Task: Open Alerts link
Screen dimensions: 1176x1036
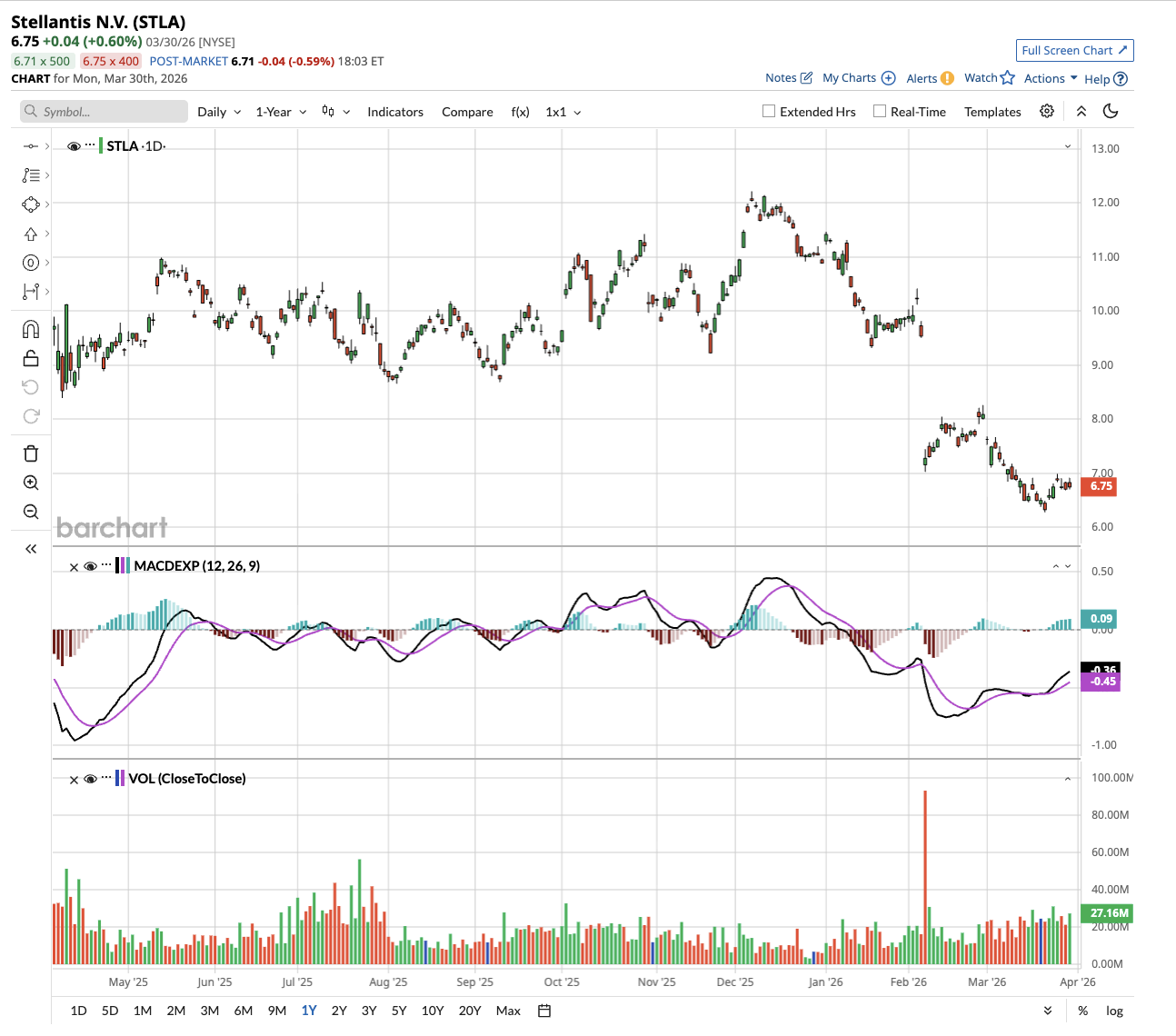Action: [x=930, y=78]
